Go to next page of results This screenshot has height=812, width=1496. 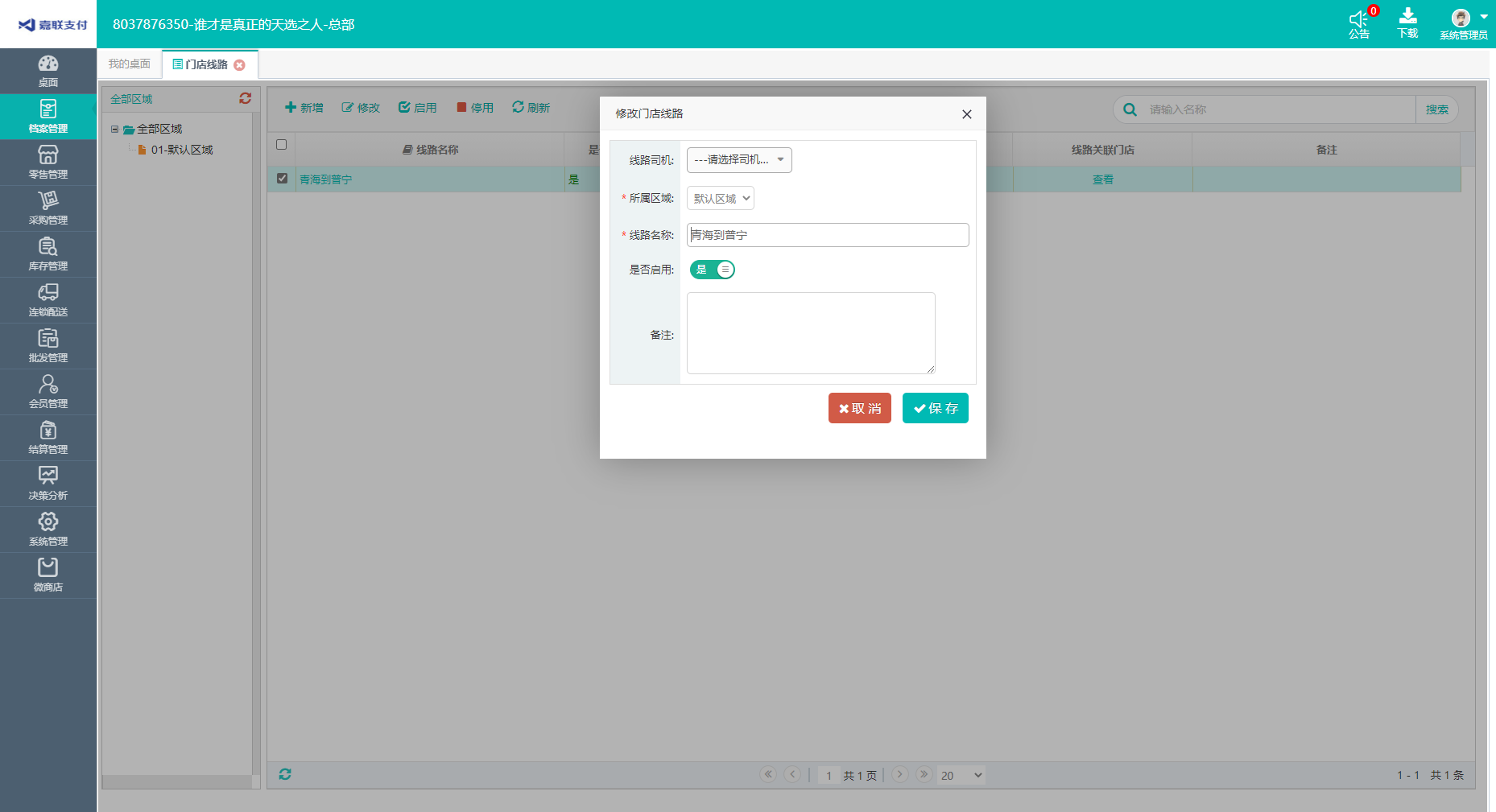[900, 774]
